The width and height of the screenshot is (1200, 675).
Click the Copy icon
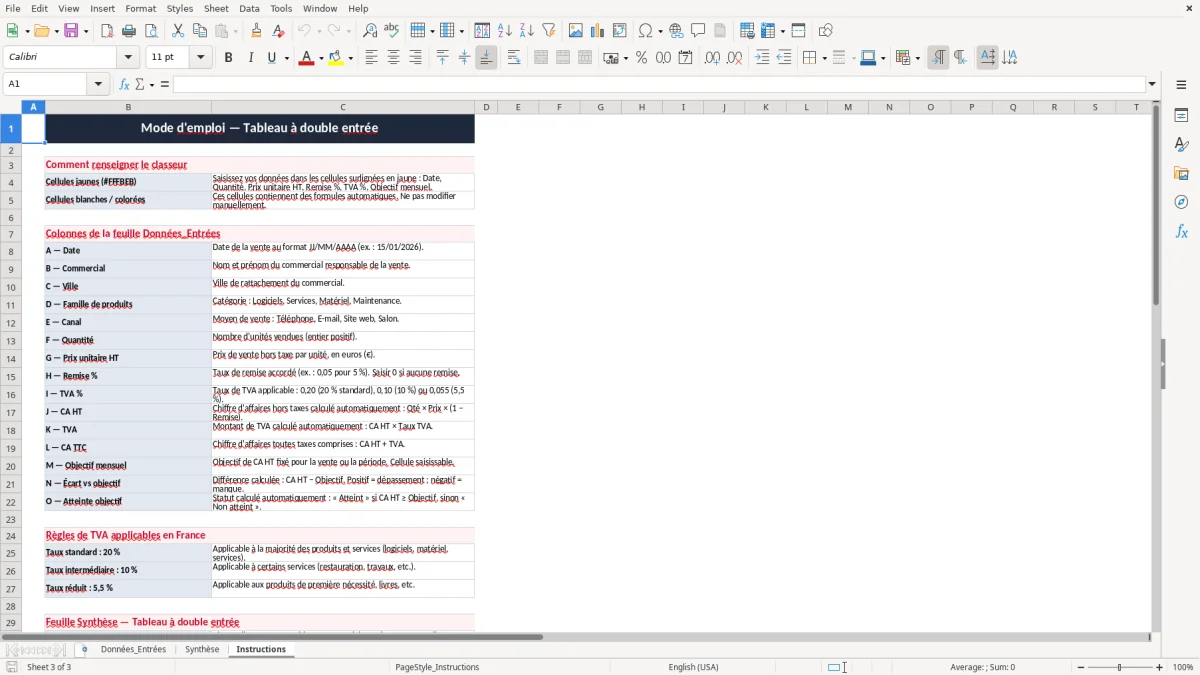click(199, 31)
